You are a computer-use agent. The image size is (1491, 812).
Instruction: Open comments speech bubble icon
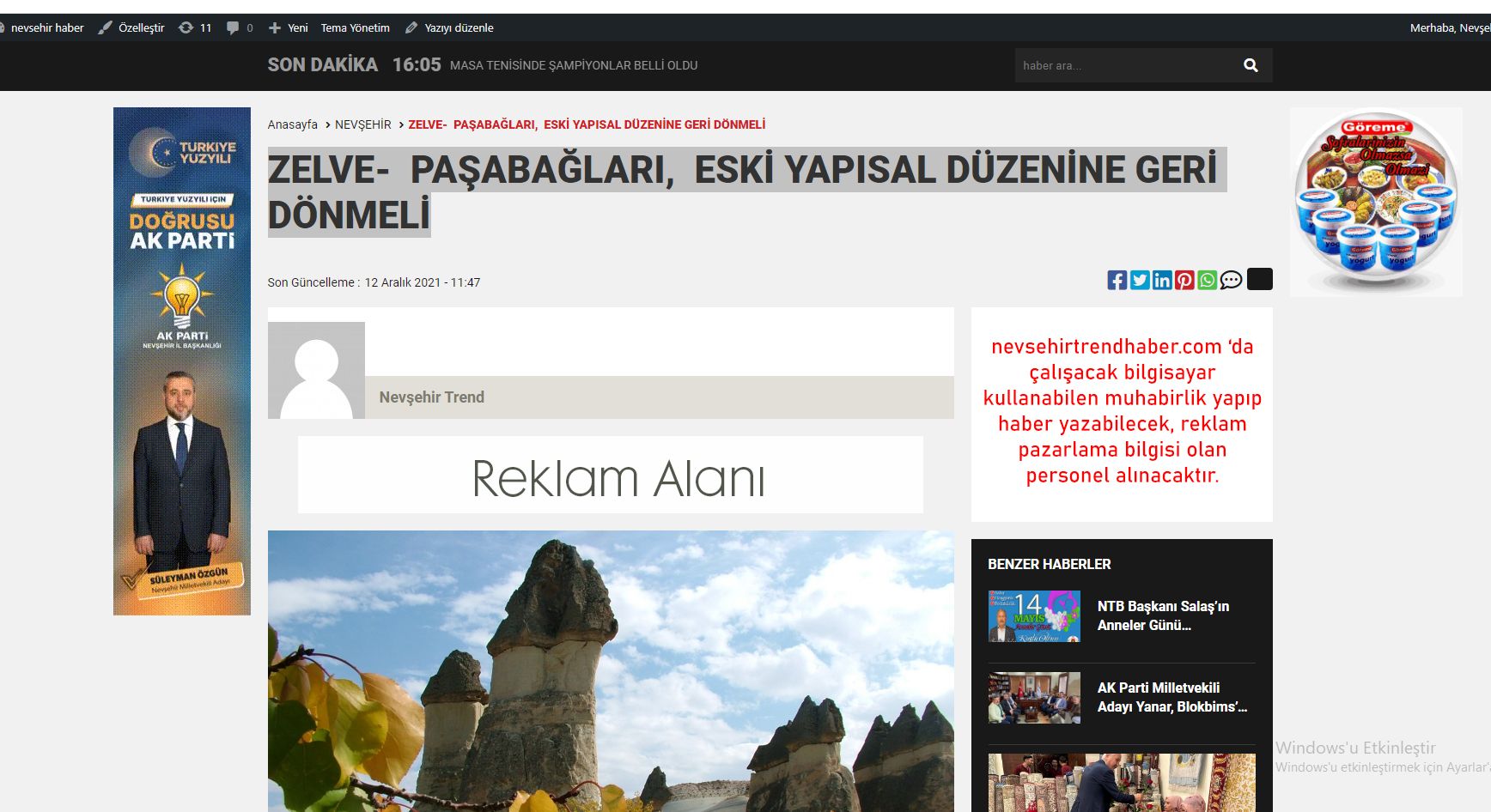click(x=1231, y=280)
